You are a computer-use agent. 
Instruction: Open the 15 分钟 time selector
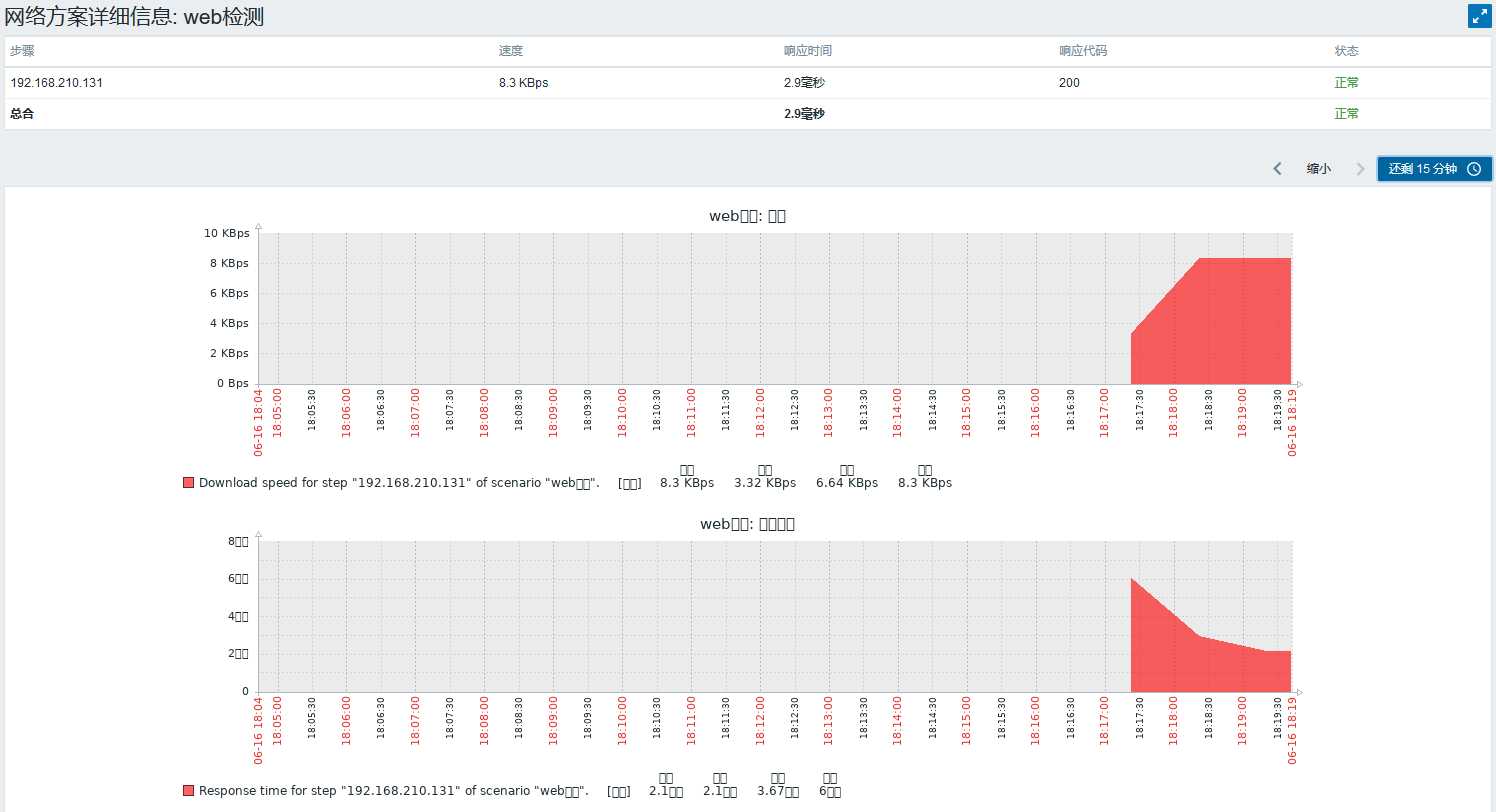(x=1434, y=169)
